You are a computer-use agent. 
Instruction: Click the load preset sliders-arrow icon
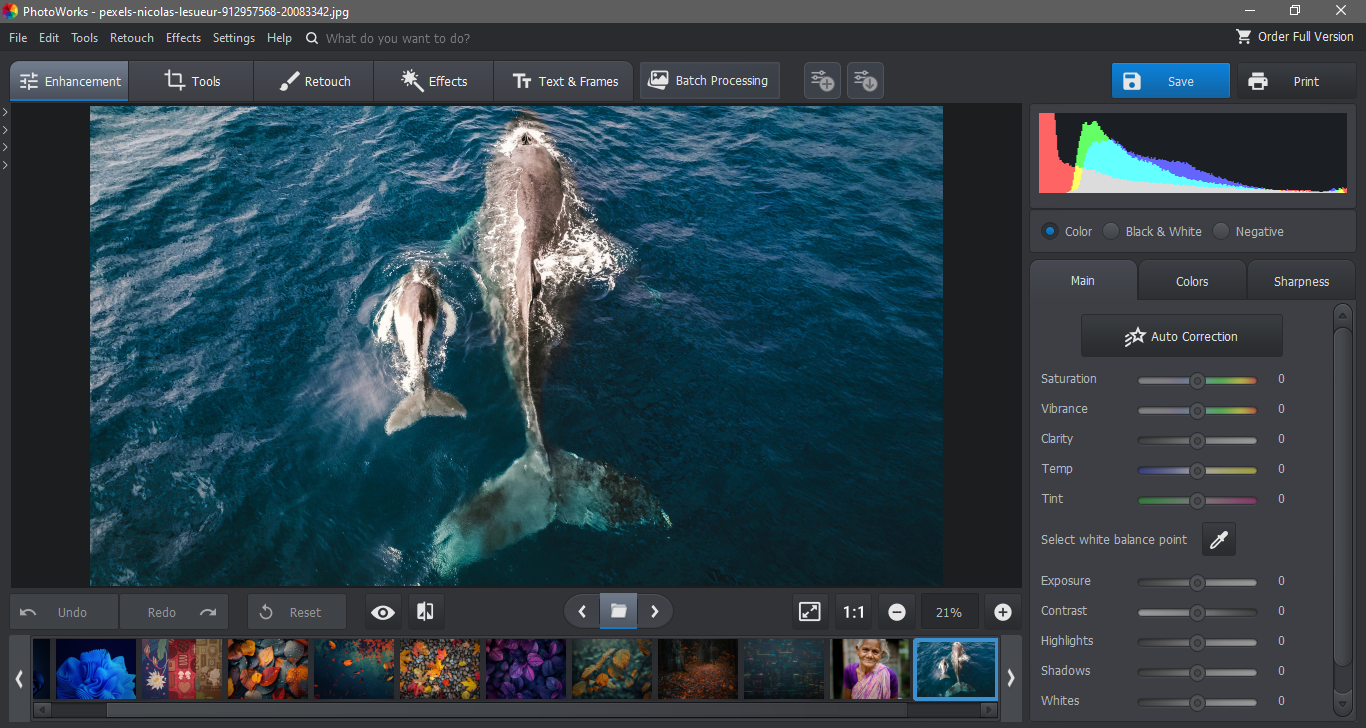[865, 81]
